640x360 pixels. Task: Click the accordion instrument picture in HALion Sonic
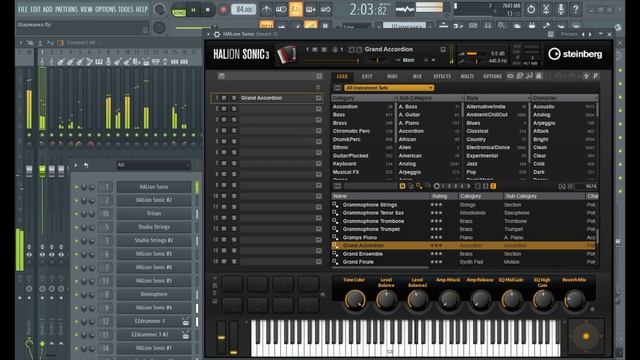[287, 54]
